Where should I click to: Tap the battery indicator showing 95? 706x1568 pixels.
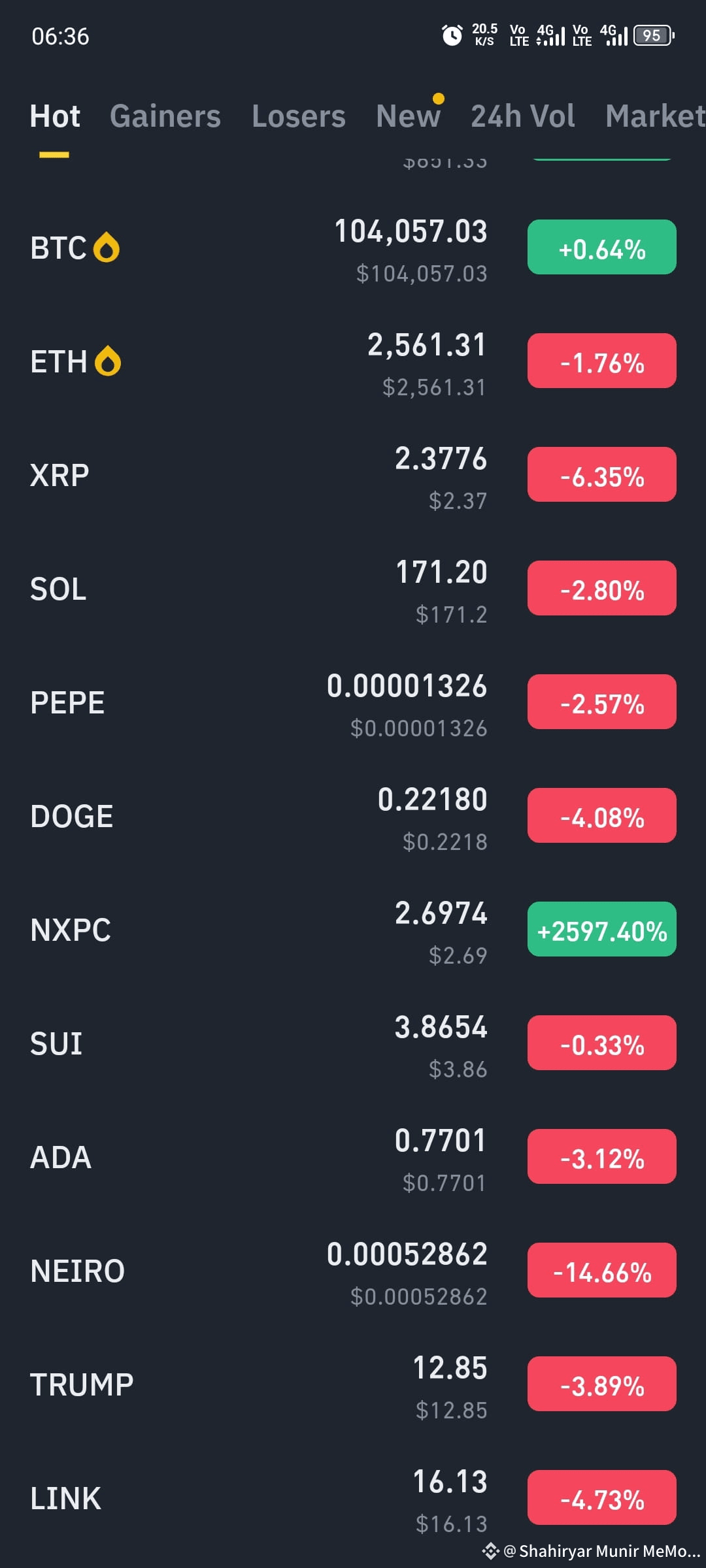pos(654,35)
